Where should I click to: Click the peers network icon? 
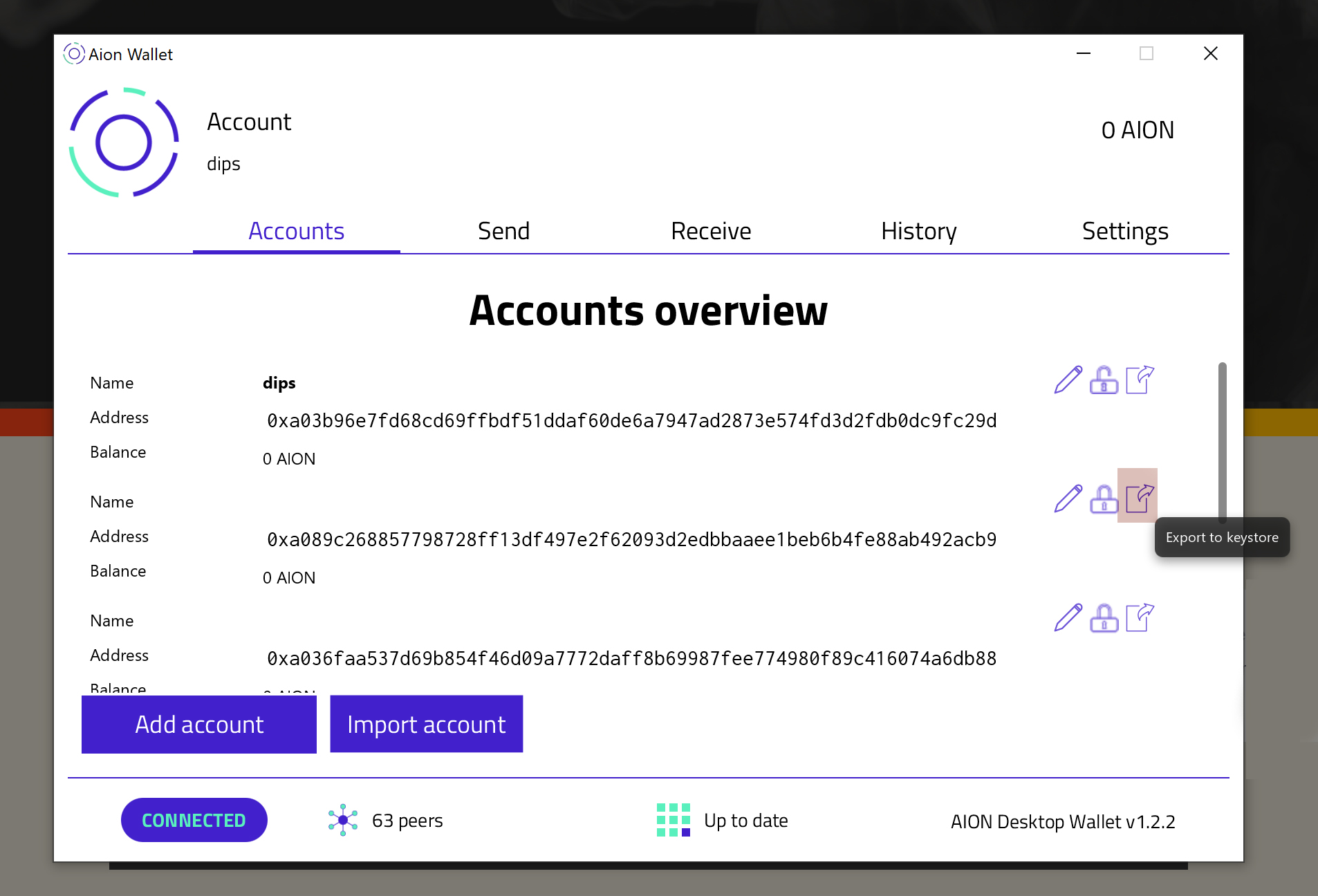[343, 820]
